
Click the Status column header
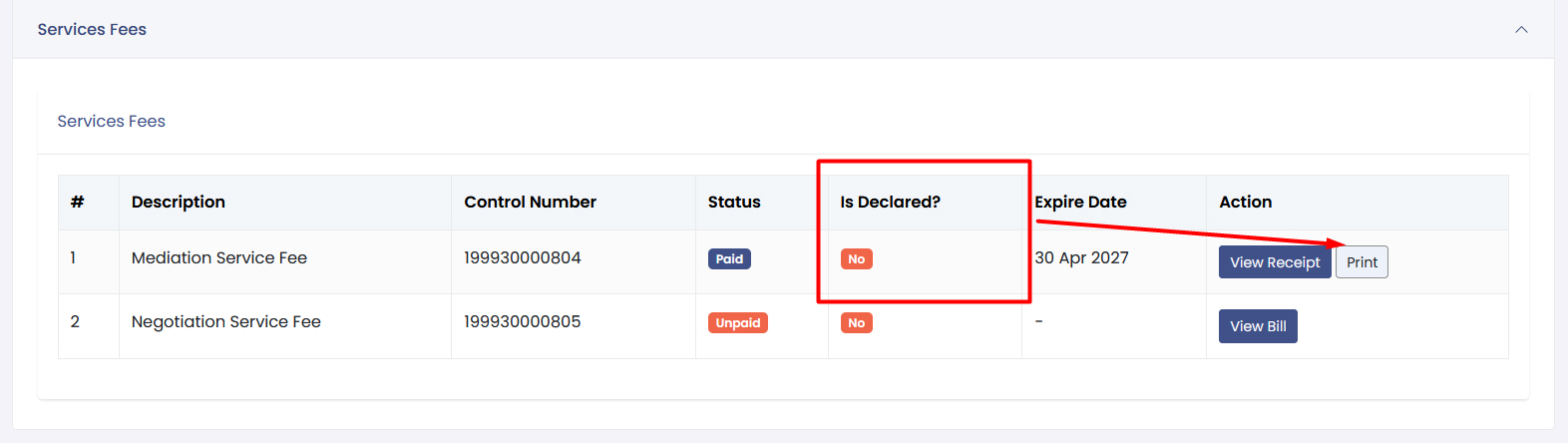(x=734, y=202)
